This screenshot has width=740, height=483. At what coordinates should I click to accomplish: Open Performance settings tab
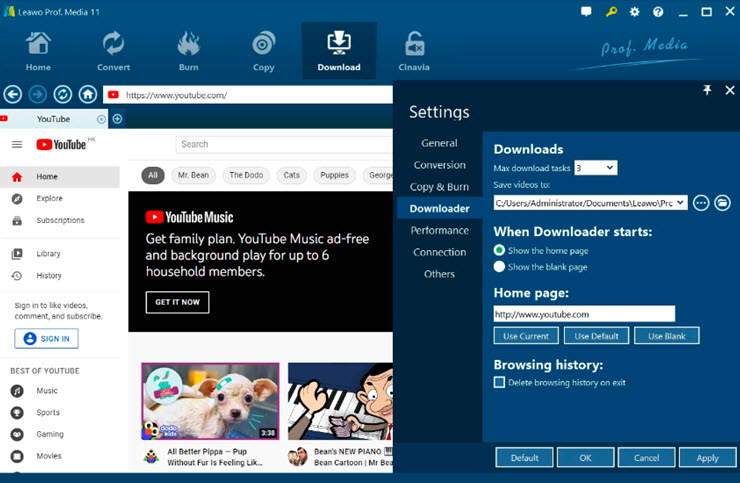[x=439, y=230]
